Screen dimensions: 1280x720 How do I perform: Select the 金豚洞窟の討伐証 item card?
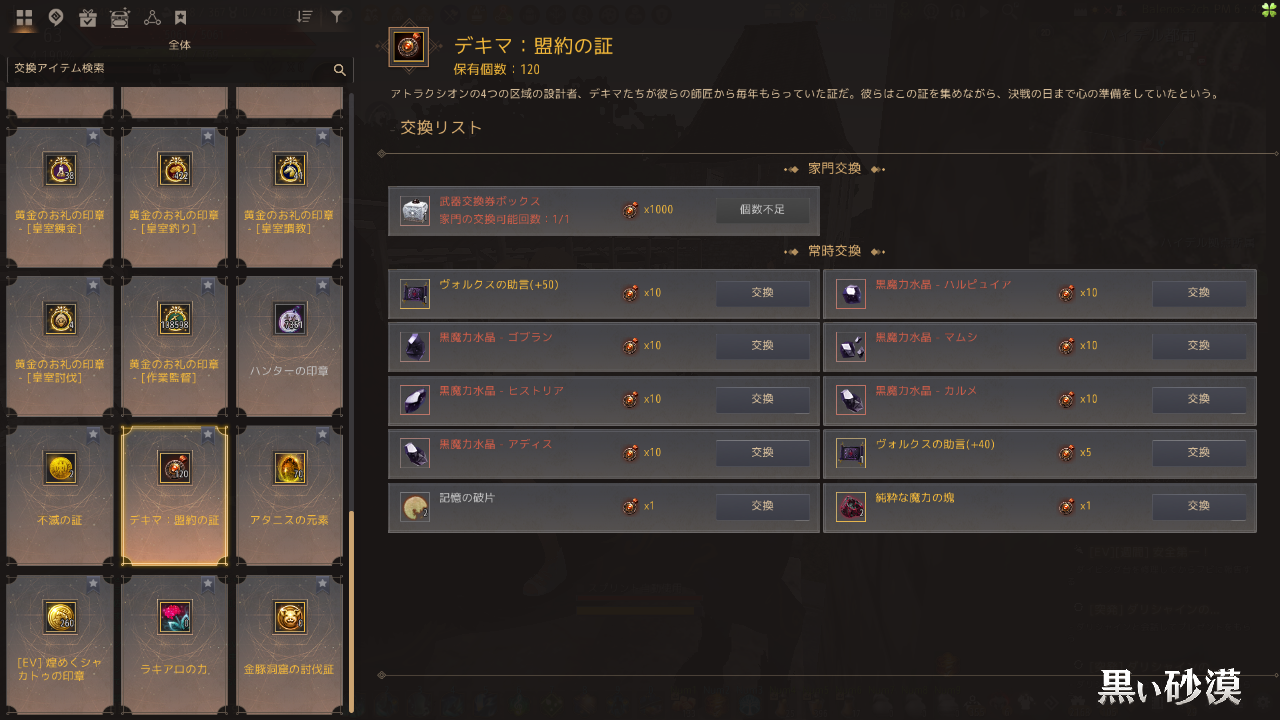[289, 640]
